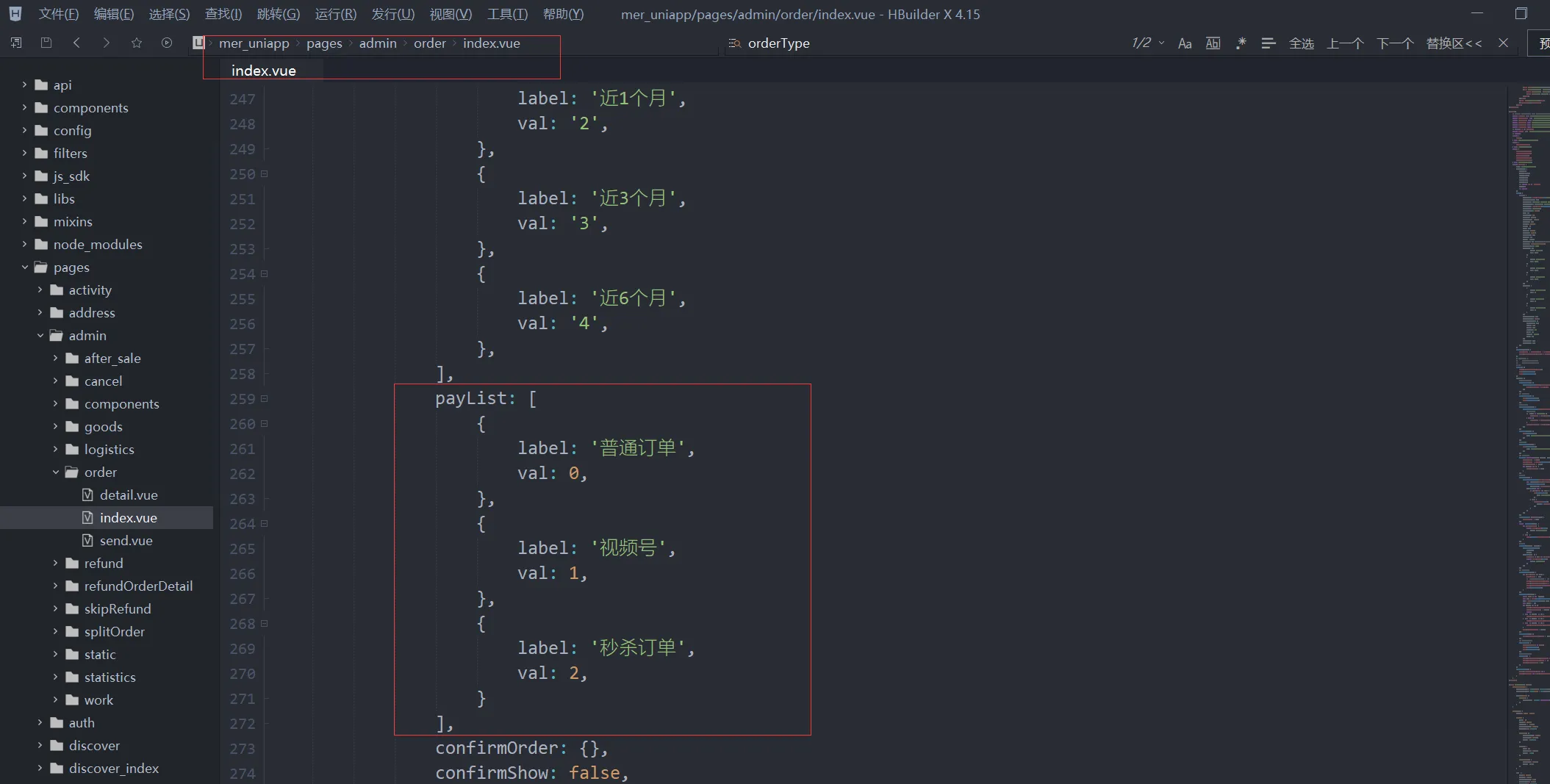The height and width of the screenshot is (784, 1550).
Task: Click mer_uniapp in the breadcrumb
Action: point(254,43)
